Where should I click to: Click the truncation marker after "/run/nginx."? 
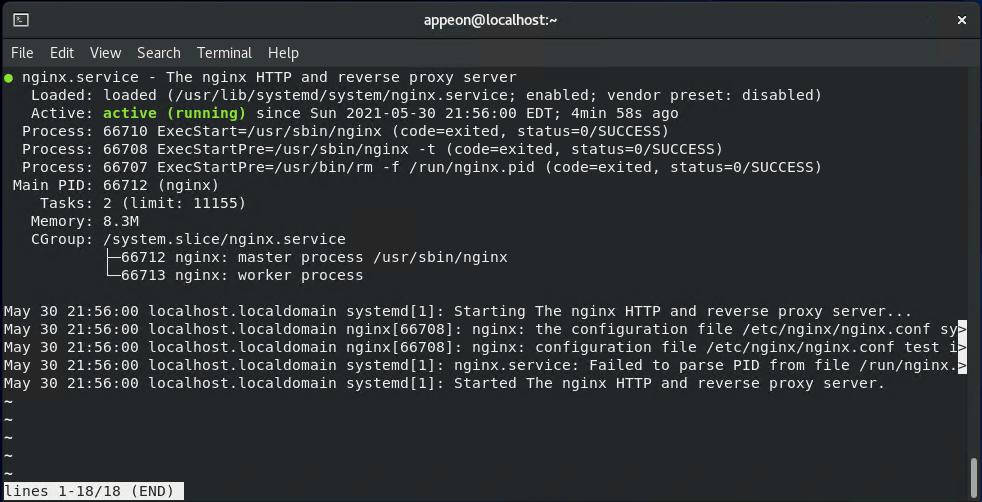coord(963,366)
